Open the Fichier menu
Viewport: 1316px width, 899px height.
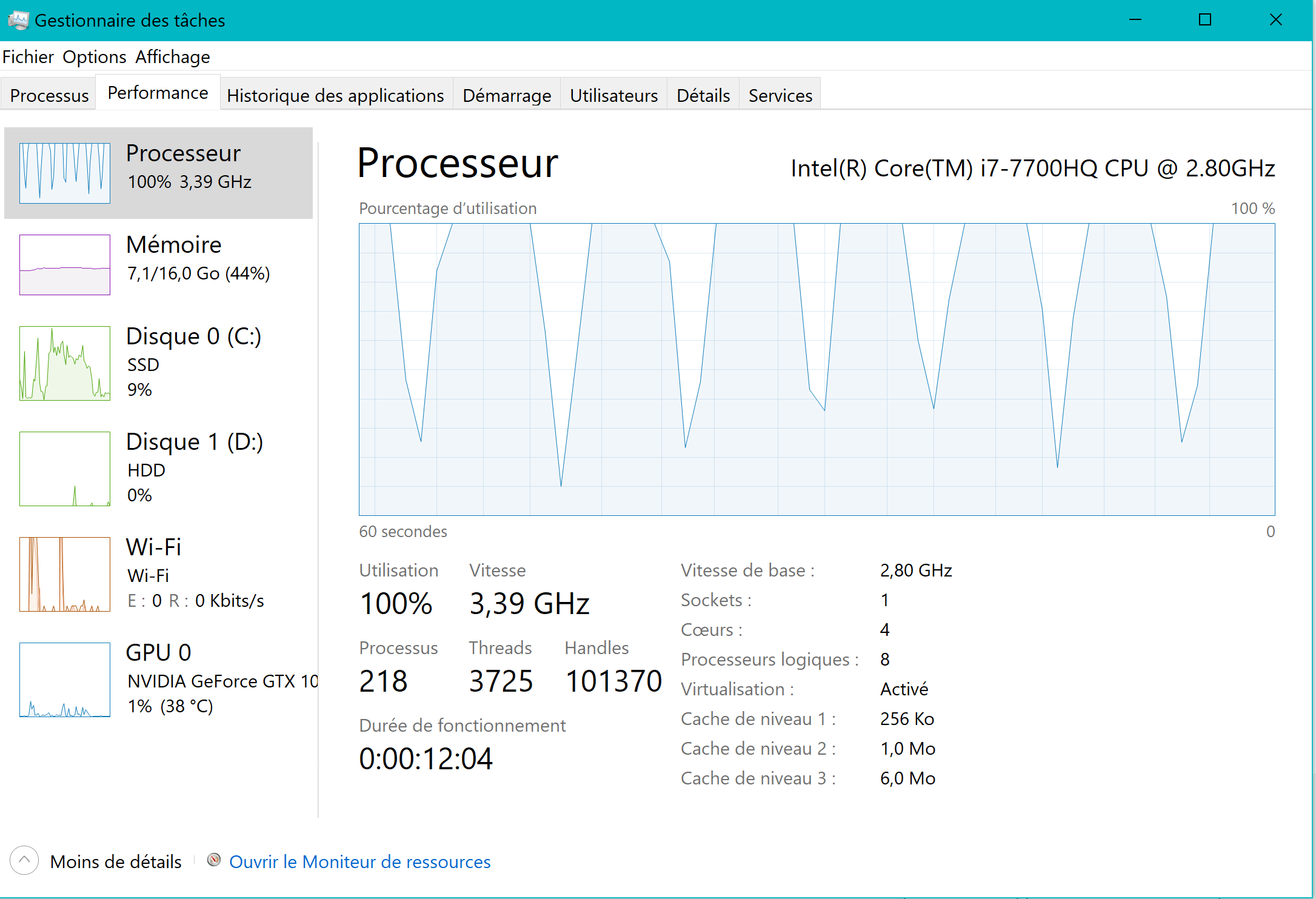(x=28, y=57)
